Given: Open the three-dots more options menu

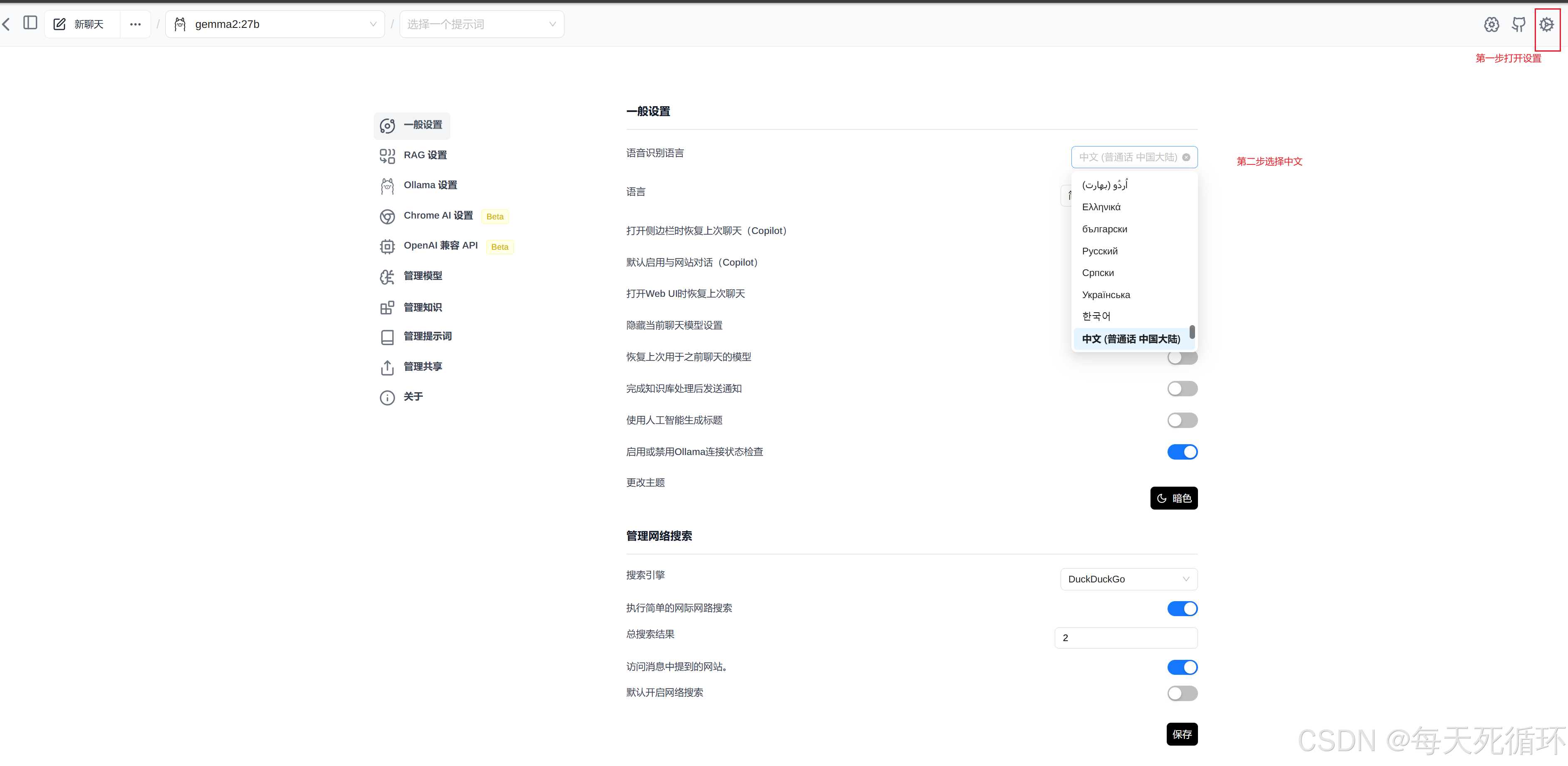Looking at the screenshot, I should [x=135, y=25].
